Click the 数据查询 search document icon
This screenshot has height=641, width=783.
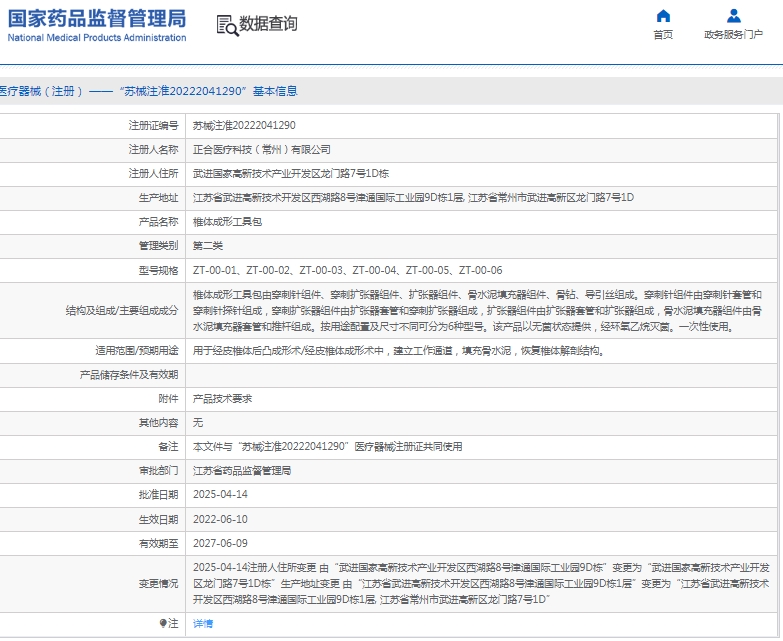click(x=227, y=25)
